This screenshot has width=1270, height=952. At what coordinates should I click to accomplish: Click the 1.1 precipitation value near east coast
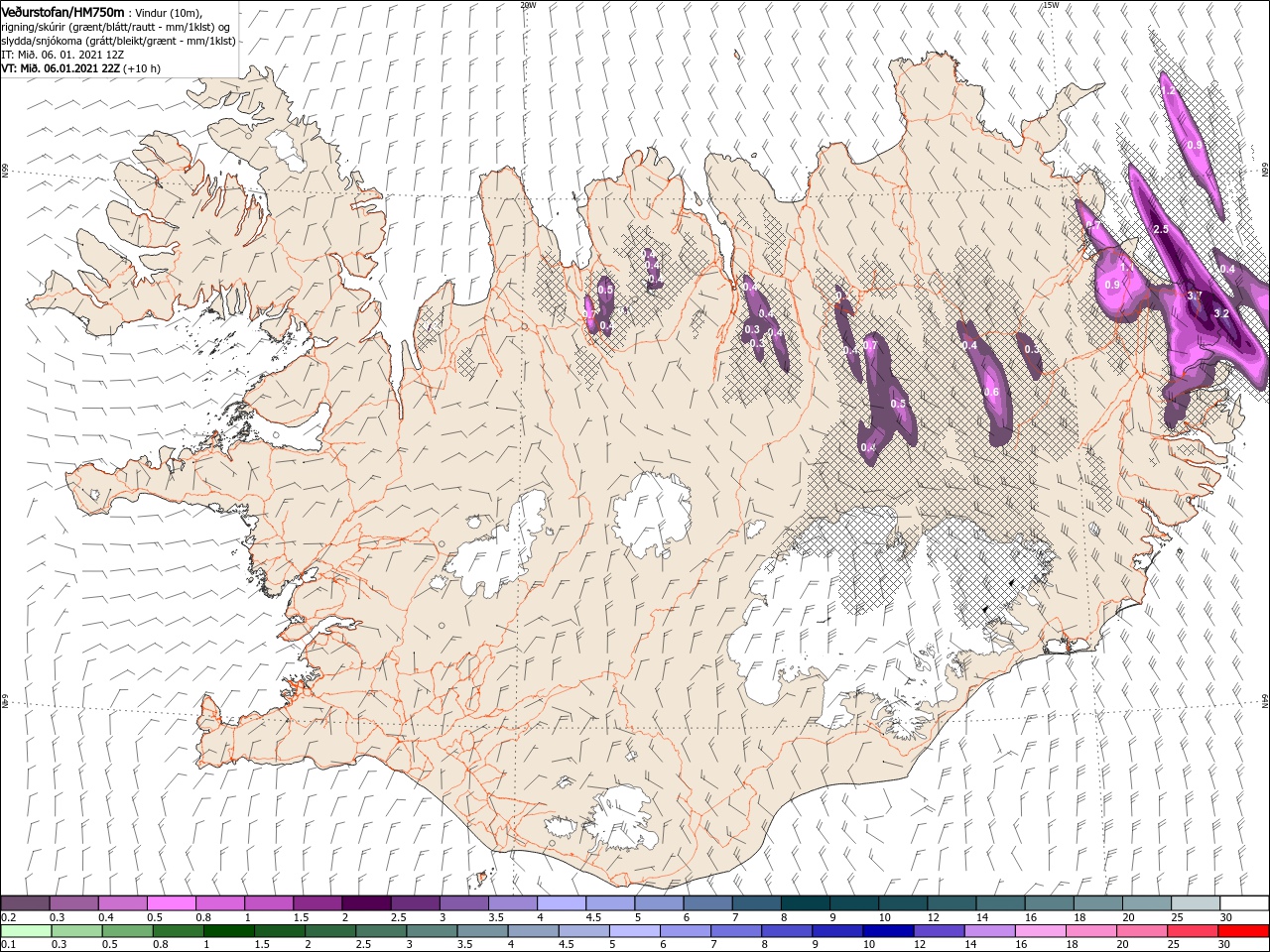tap(1127, 268)
